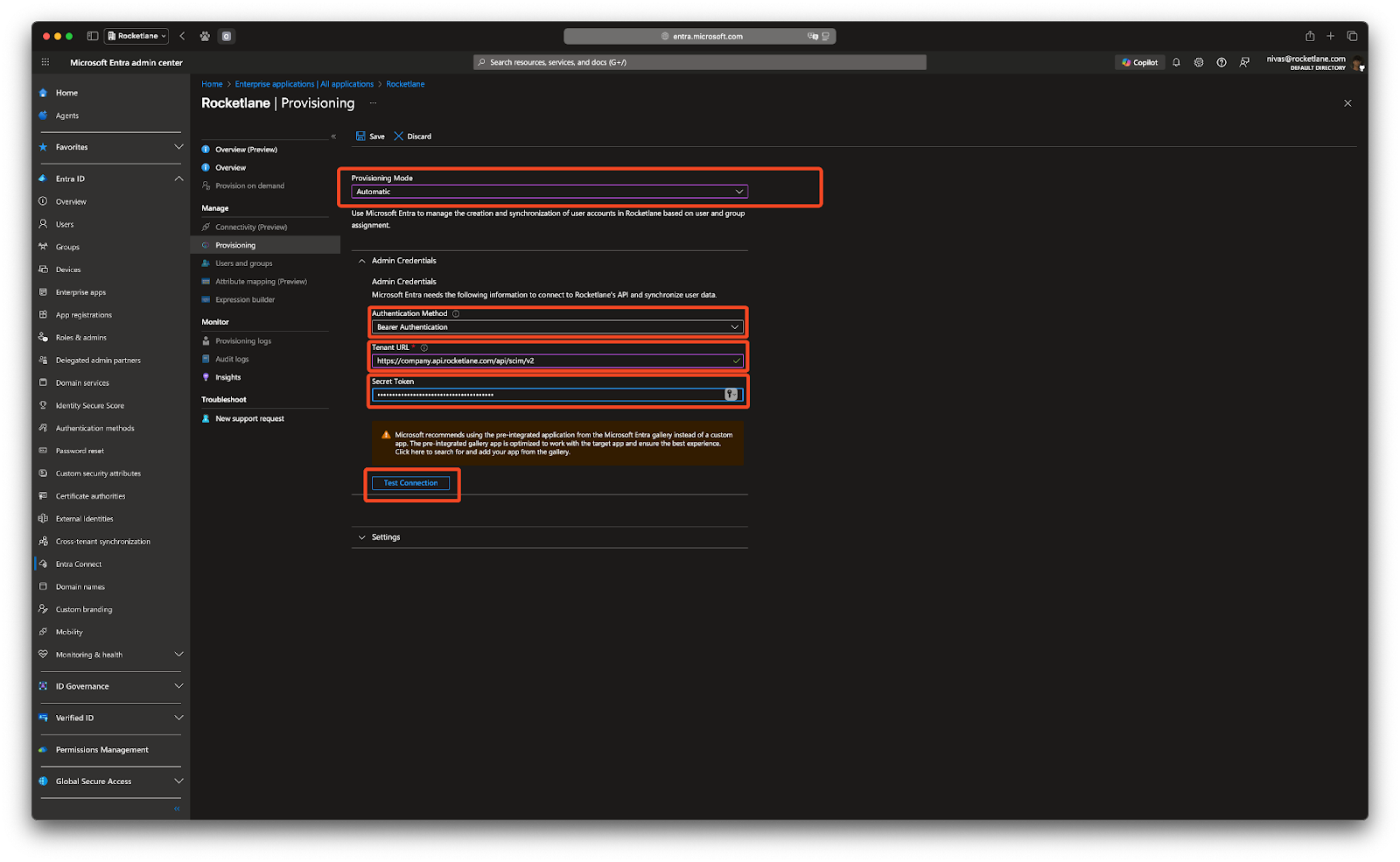1400x862 pixels.
Task: Click the Test Connection button
Action: pyautogui.click(x=410, y=483)
